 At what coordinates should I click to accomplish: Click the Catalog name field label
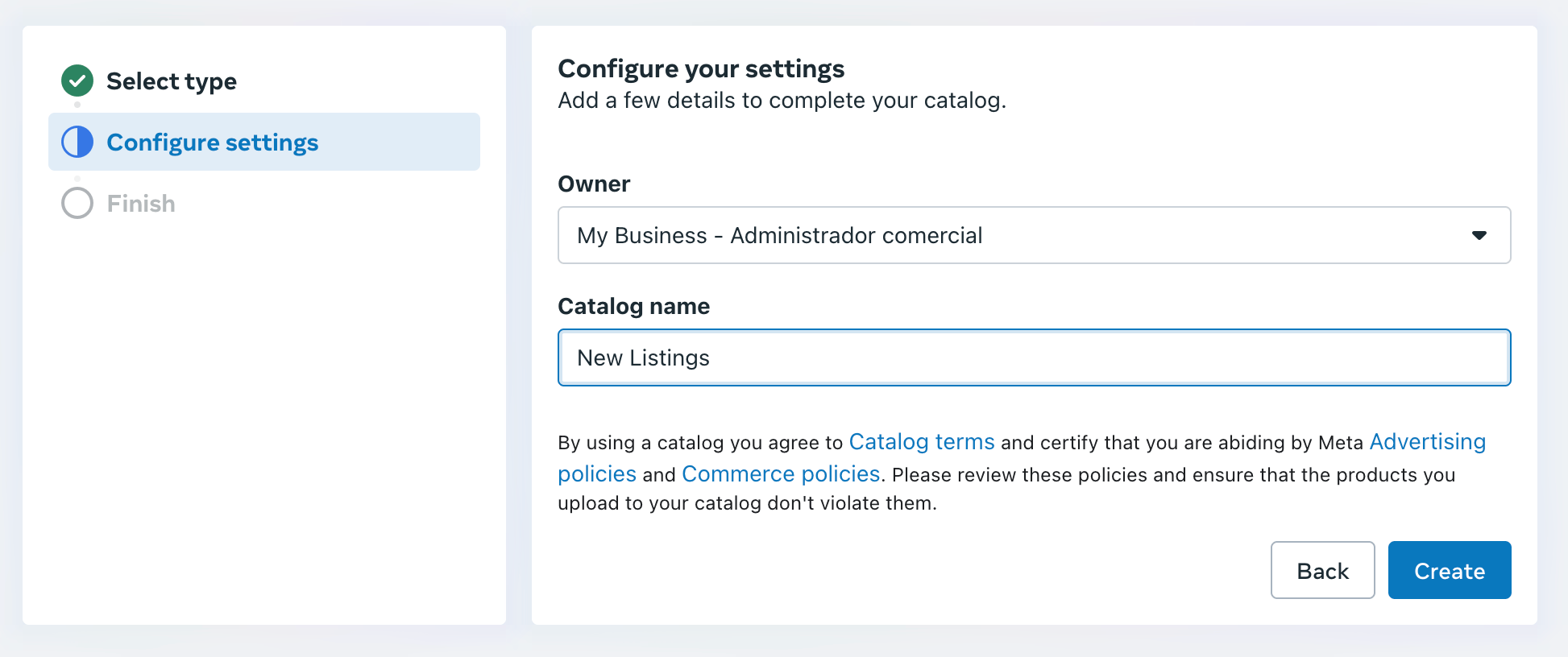pos(633,307)
